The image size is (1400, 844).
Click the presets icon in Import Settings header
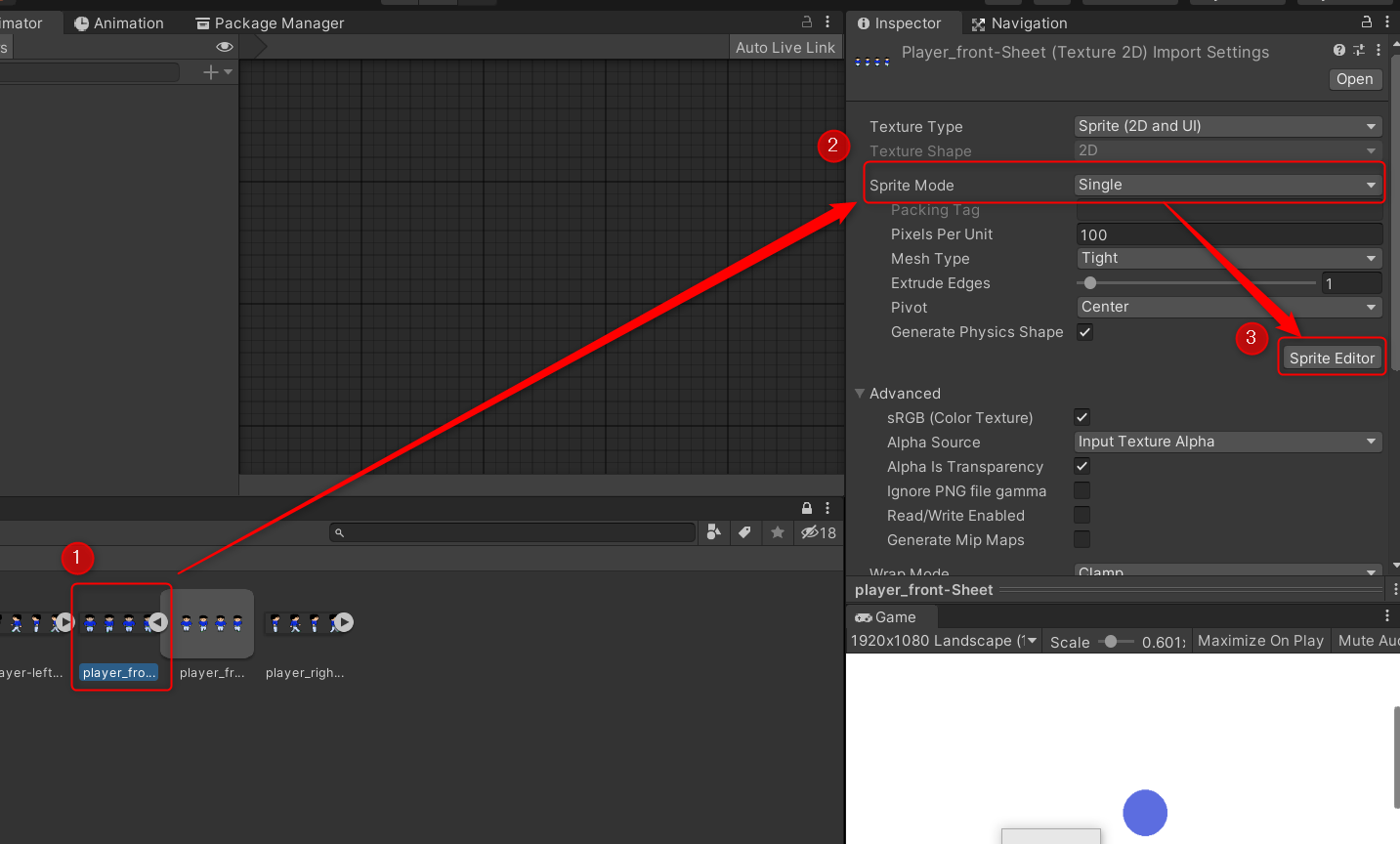(x=1358, y=50)
